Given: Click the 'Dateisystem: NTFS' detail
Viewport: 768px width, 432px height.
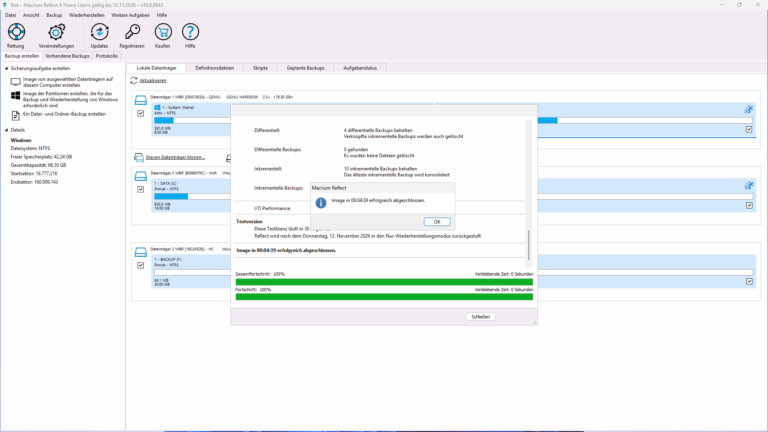Looking at the screenshot, I should click(30, 148).
